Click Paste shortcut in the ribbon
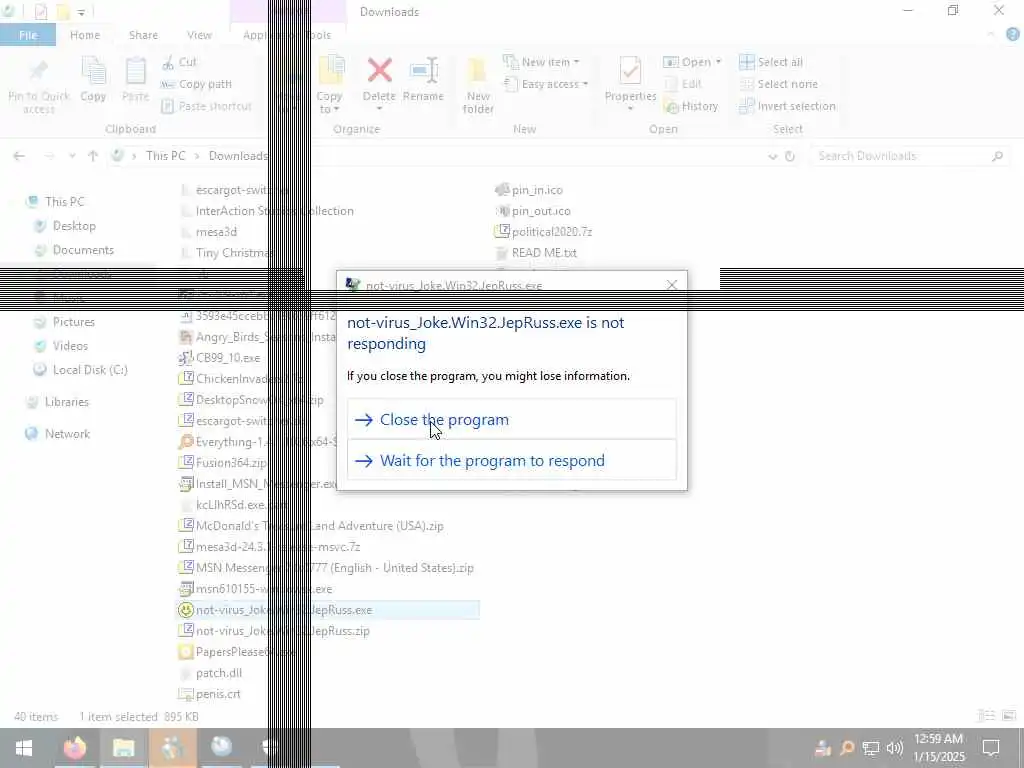1024x768 pixels. pos(206,106)
